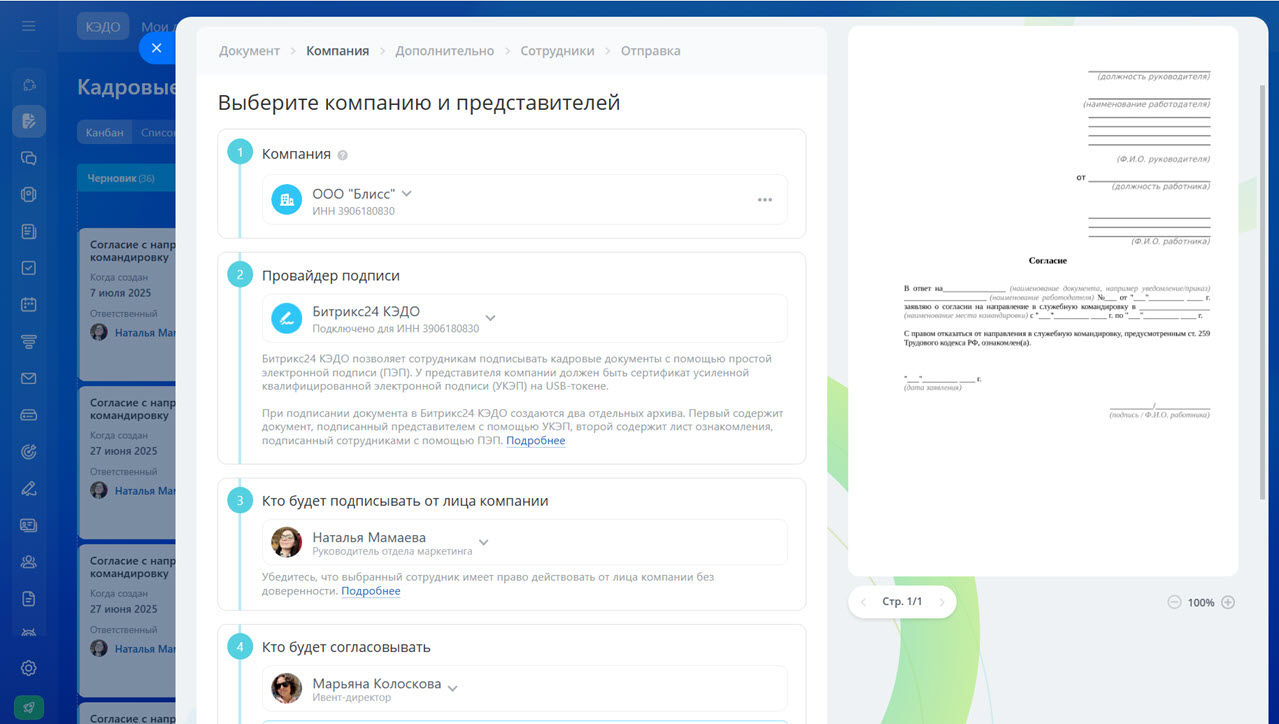The height and width of the screenshot is (724, 1279).
Task: Click the Кто будет подписывать от лица компании title
Action: [405, 501]
